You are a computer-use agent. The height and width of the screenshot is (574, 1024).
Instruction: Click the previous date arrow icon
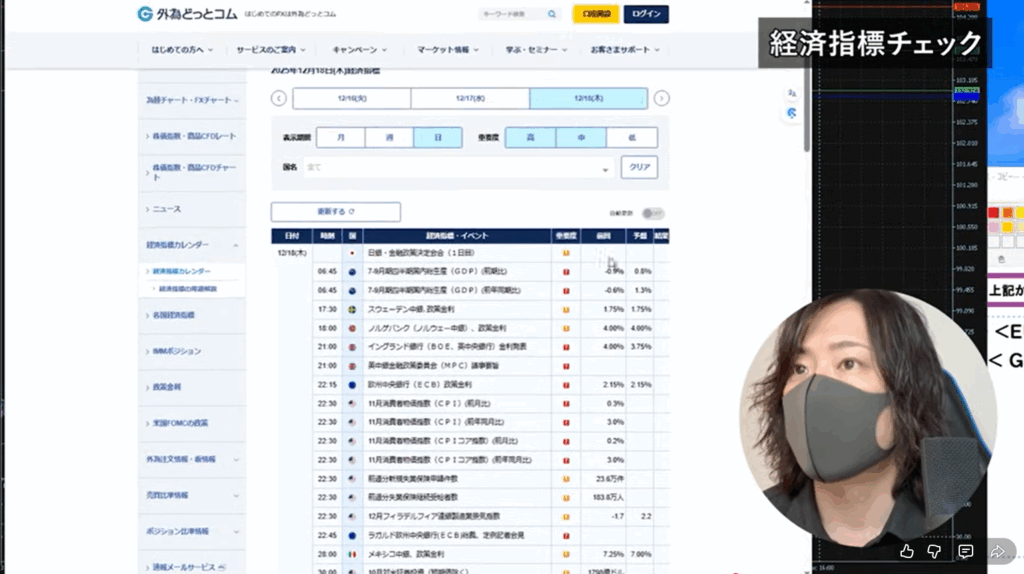point(279,98)
